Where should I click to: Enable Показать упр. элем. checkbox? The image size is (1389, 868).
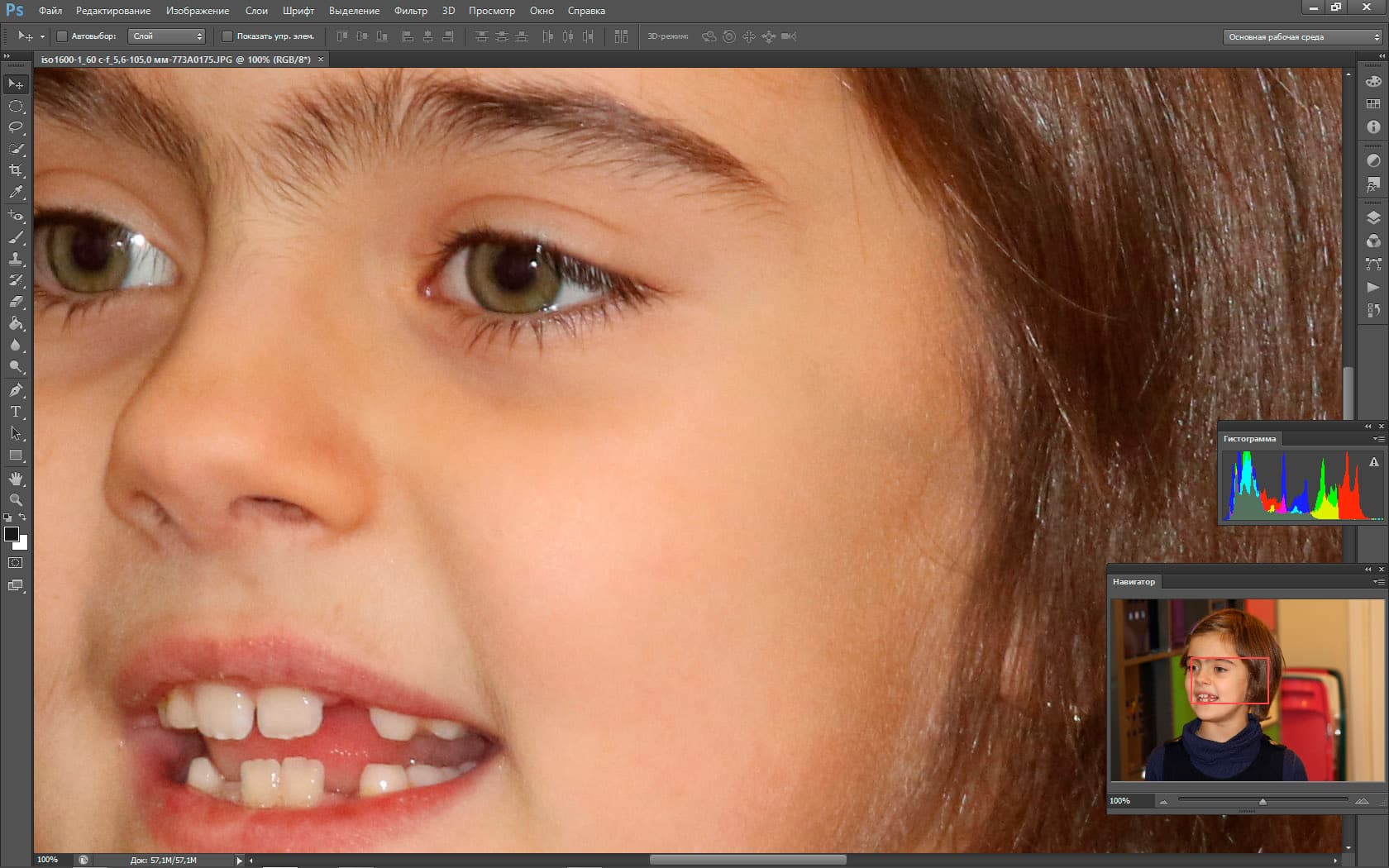pos(227,36)
